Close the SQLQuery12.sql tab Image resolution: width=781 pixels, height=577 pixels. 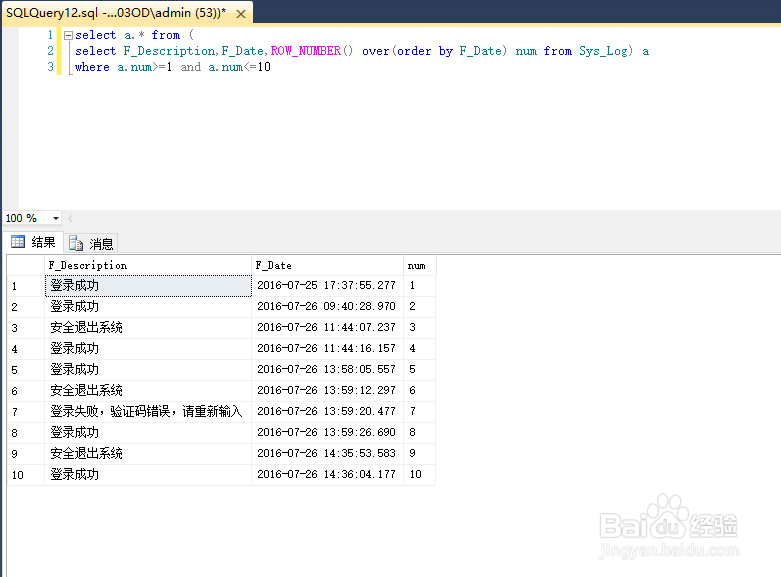pos(241,14)
